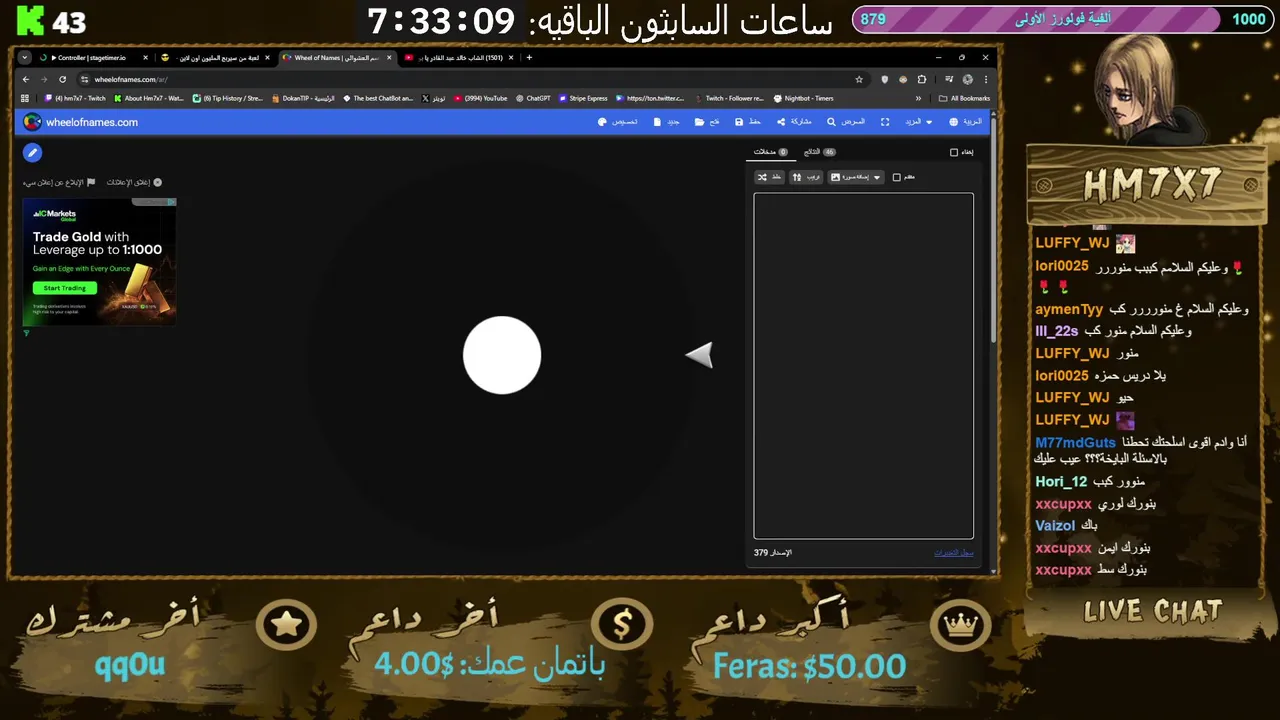1280x720 pixels.
Task: Open the Tip History Streamlabs bookmark
Action: 226,98
